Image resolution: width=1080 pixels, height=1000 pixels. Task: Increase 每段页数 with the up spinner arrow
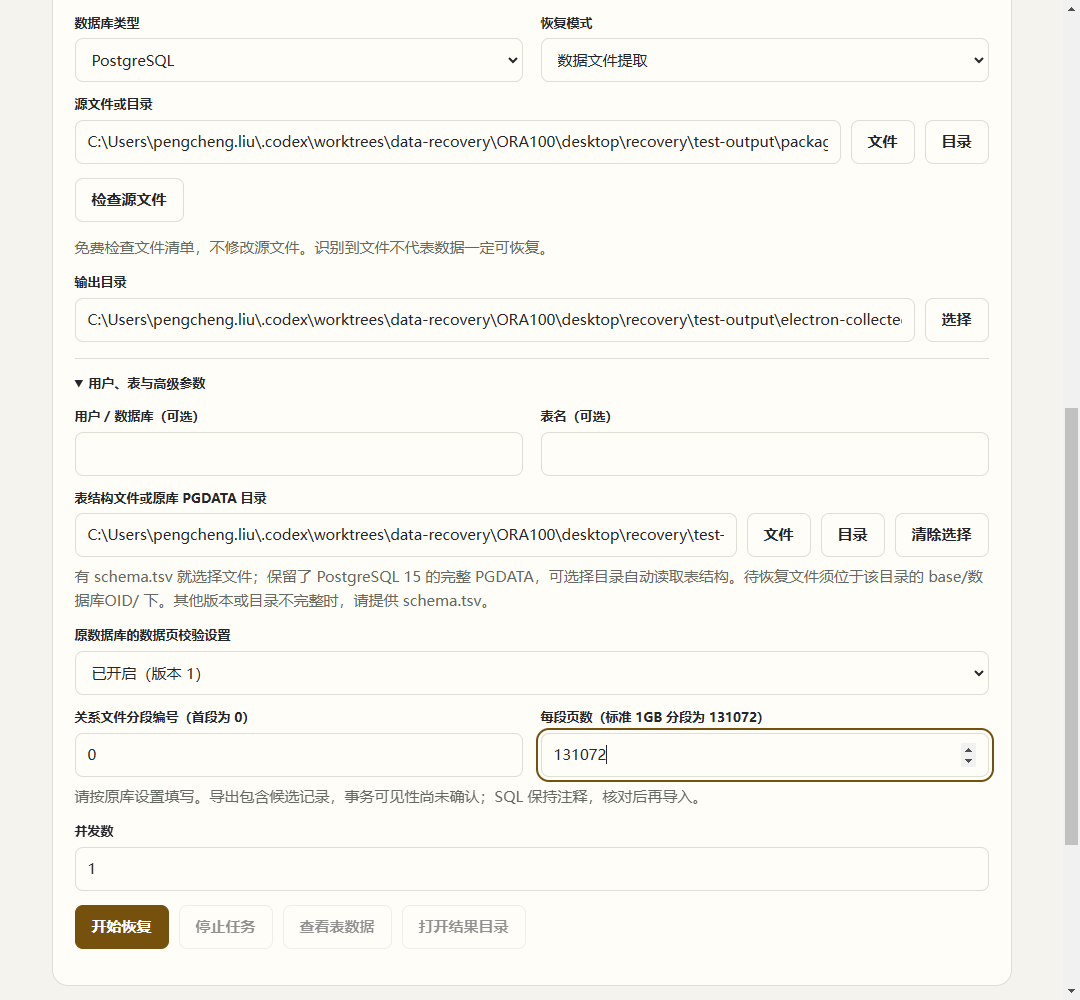click(x=968, y=750)
